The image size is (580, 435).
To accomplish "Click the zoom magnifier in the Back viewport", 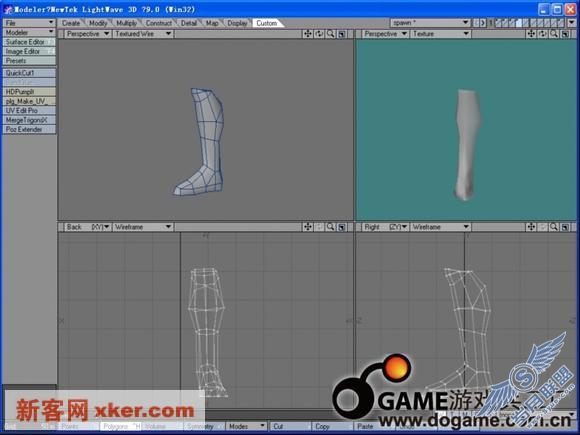I will click(x=330, y=227).
